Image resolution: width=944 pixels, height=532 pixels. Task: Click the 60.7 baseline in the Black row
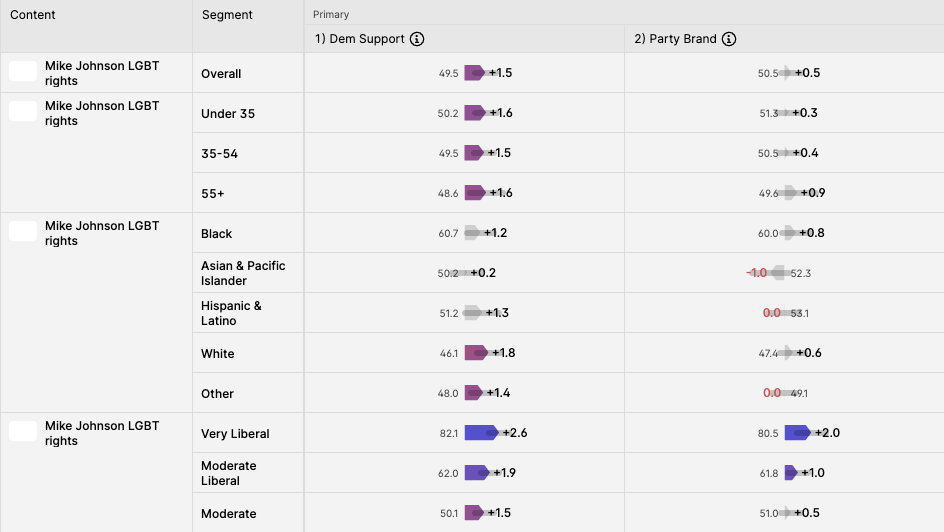pyautogui.click(x=448, y=234)
